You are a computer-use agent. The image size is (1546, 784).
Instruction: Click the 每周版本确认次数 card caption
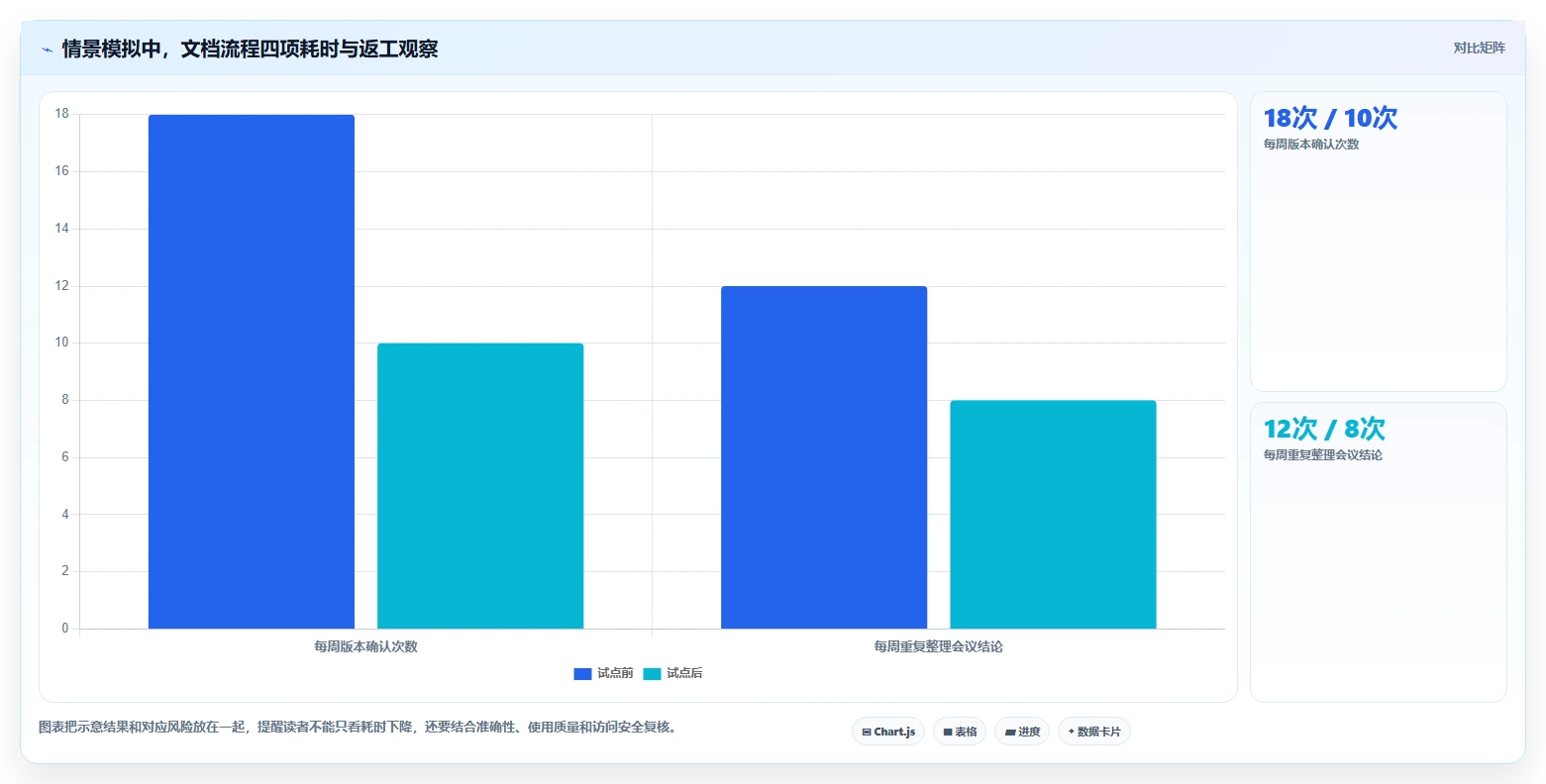[1310, 145]
